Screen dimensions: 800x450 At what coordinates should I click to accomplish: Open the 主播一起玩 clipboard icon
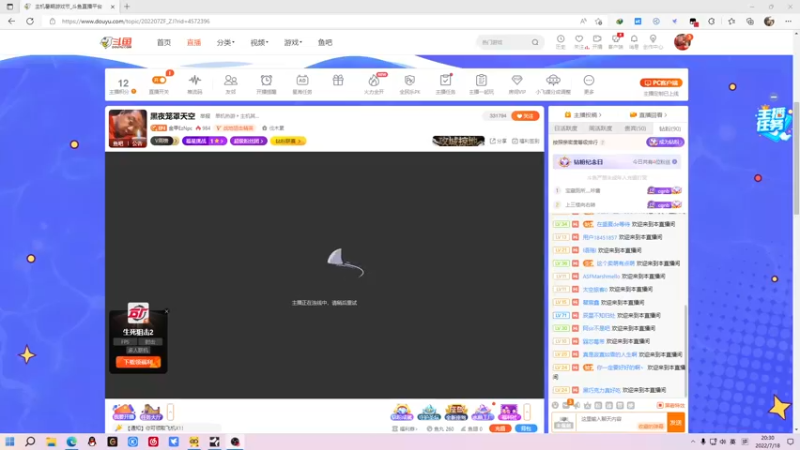pyautogui.click(x=481, y=80)
